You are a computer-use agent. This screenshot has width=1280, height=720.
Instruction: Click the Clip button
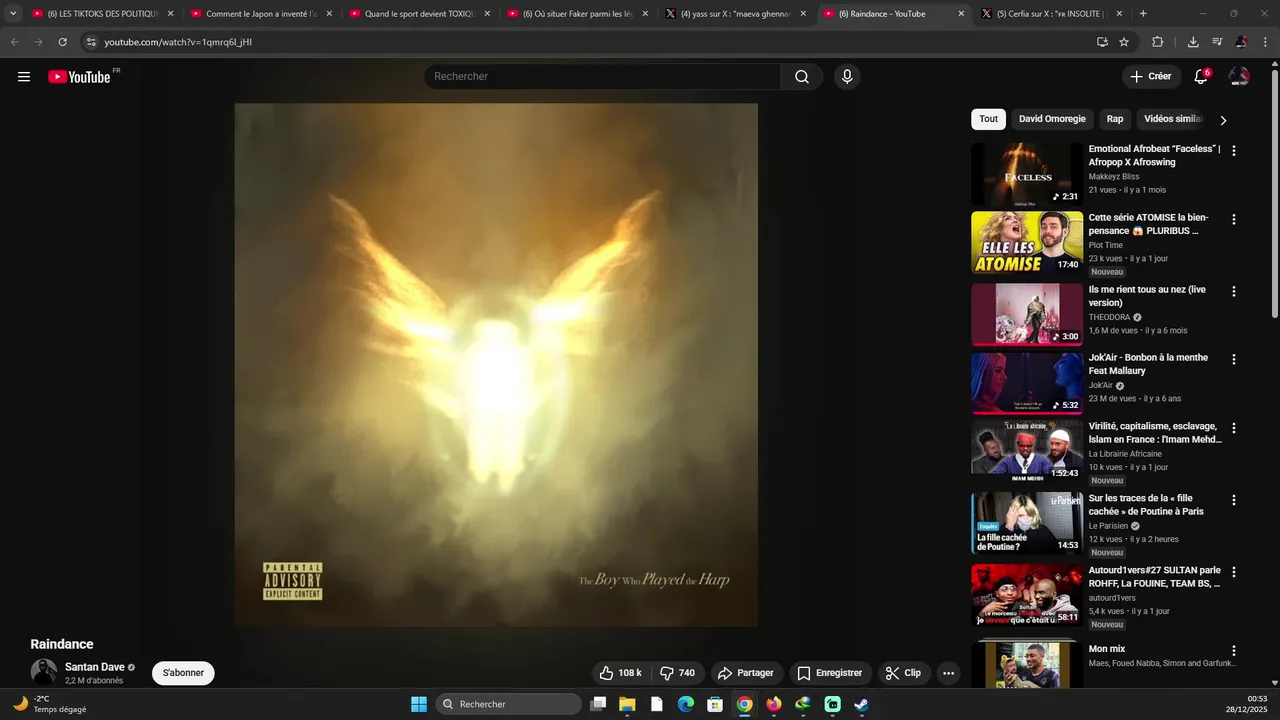point(903,673)
